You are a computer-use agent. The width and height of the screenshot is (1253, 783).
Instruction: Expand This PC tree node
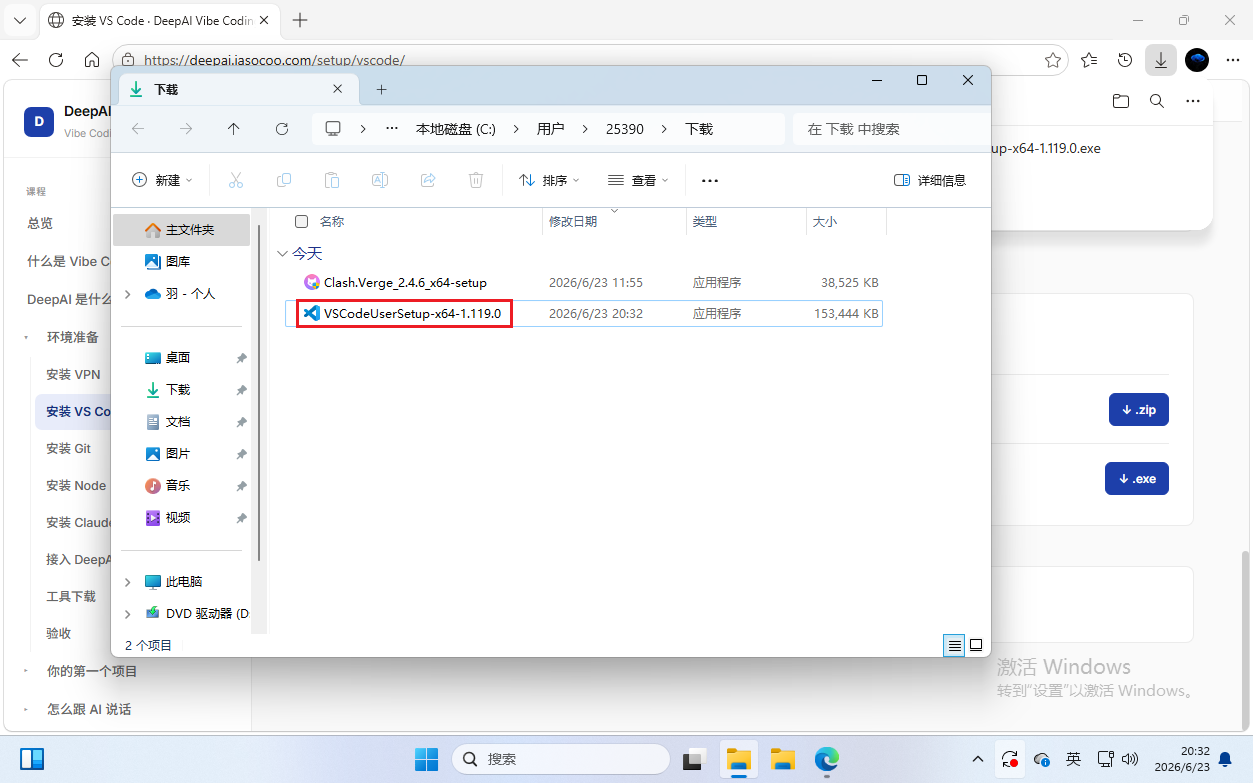coord(127,581)
